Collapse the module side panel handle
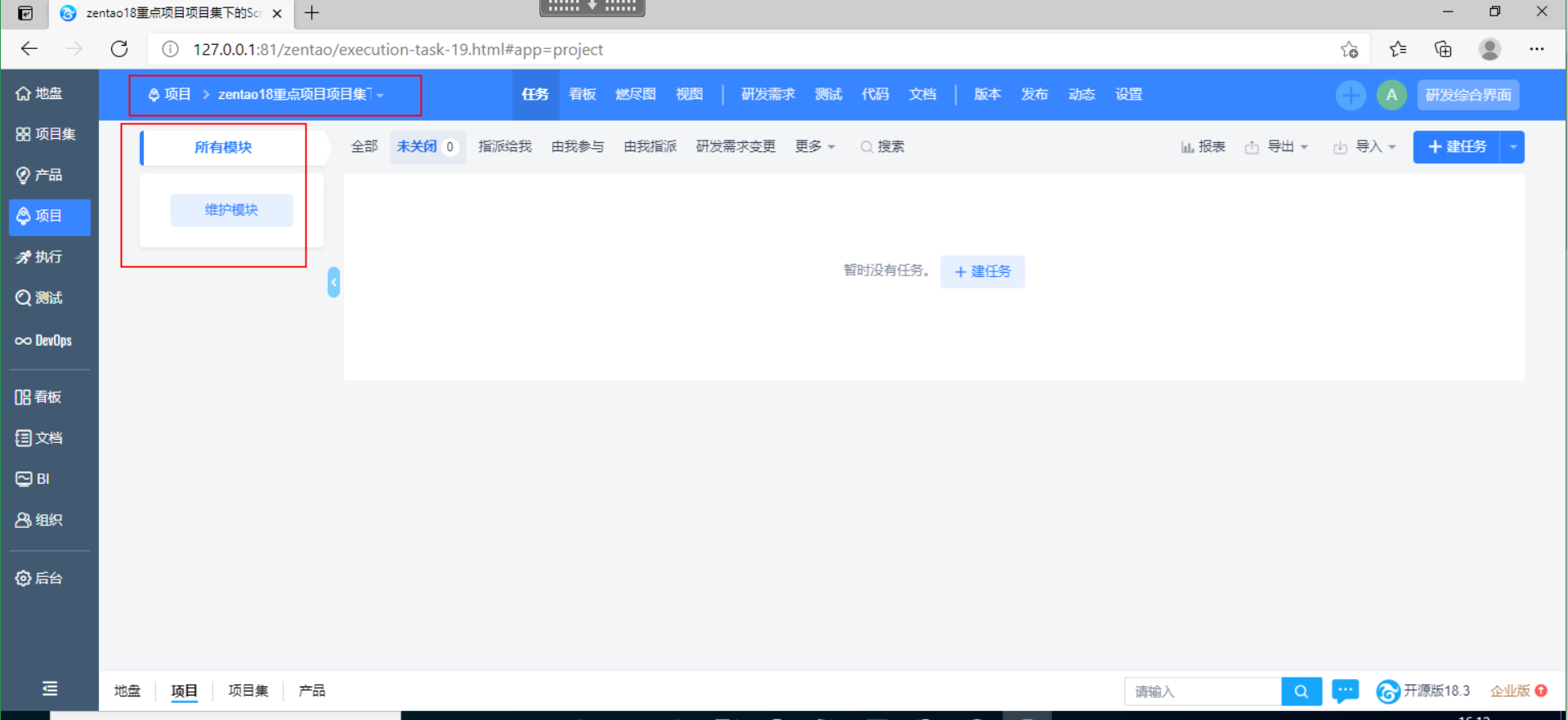Image resolution: width=1568 pixels, height=720 pixels. tap(333, 282)
